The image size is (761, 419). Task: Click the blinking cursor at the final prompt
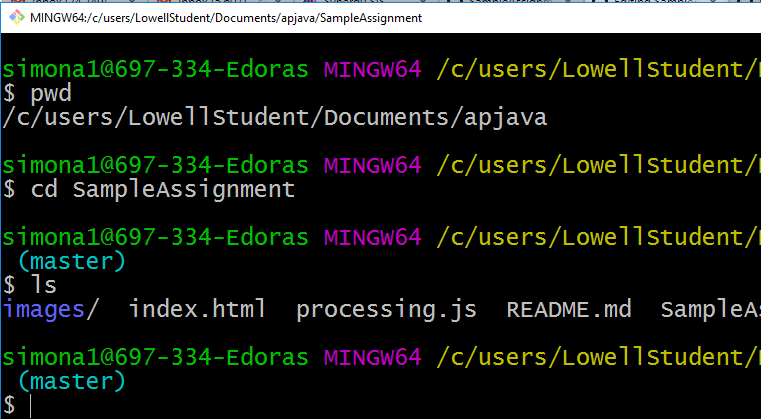point(31,405)
